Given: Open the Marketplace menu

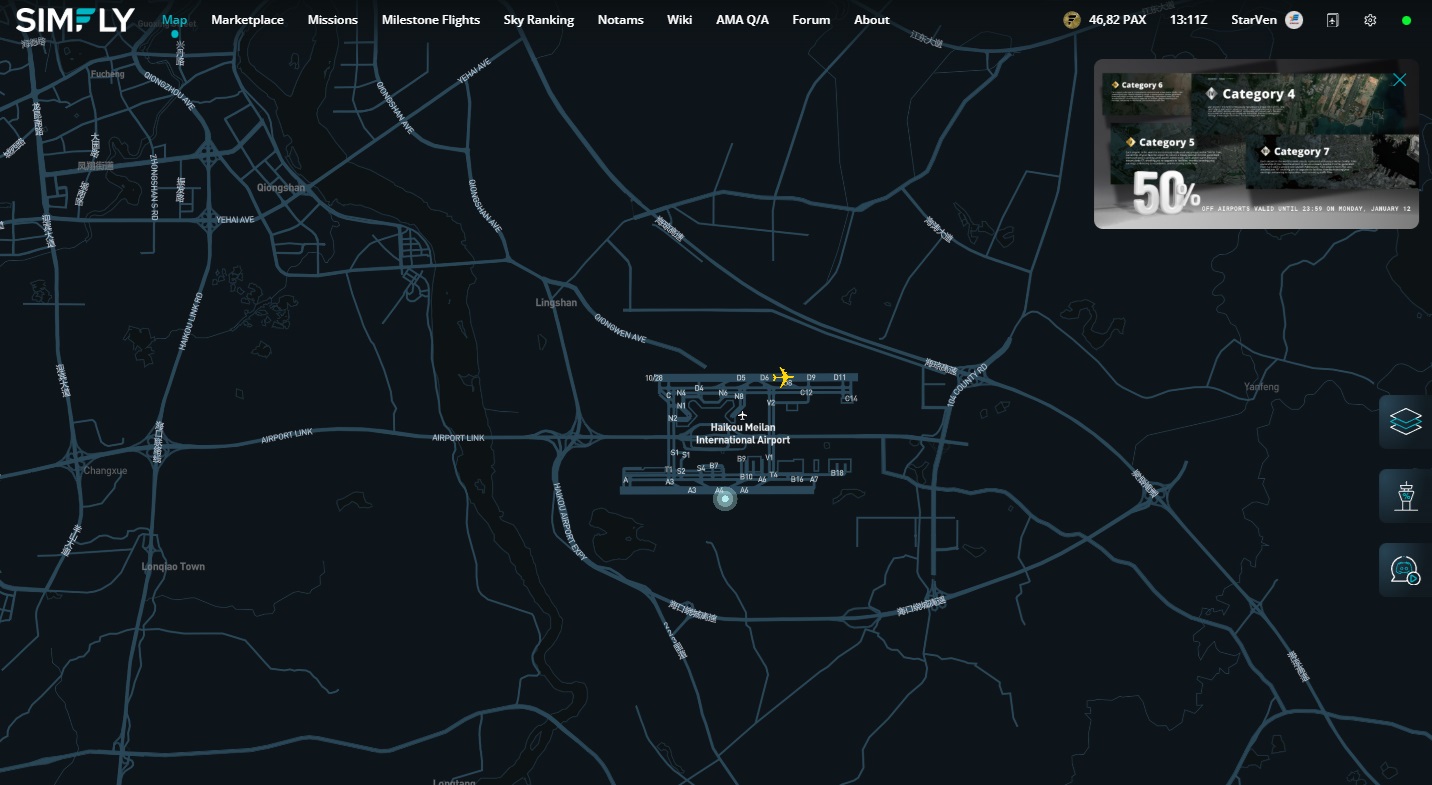Looking at the screenshot, I should [247, 20].
